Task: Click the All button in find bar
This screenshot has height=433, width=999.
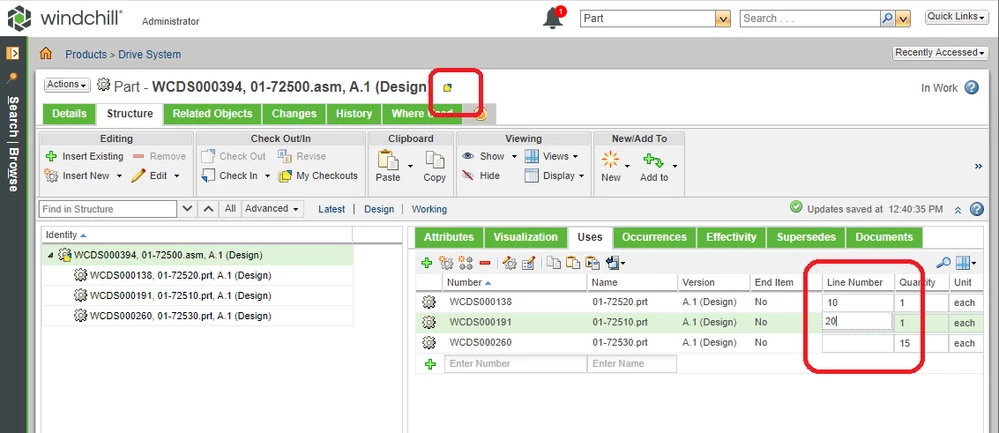Action: click(230, 208)
